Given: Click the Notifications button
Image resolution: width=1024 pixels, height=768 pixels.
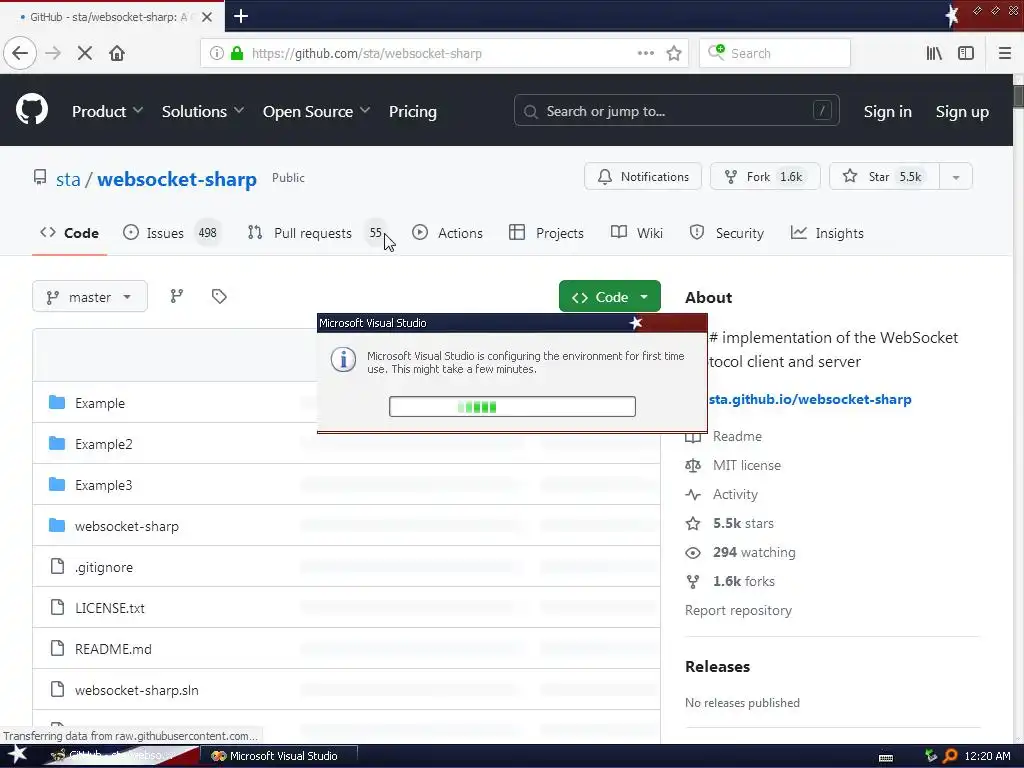Looking at the screenshot, I should (643, 176).
